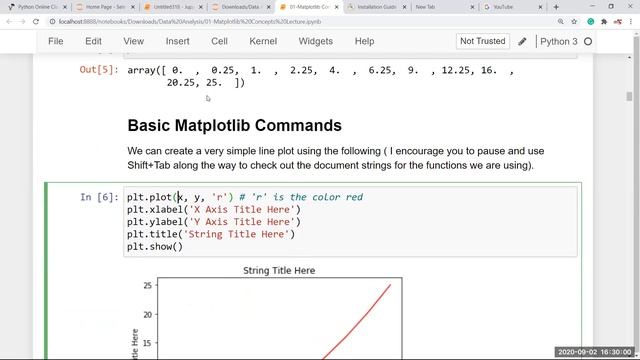Screen dimensions: 640x360
Task: Click the red extension icon
Action: (x=618, y=22)
